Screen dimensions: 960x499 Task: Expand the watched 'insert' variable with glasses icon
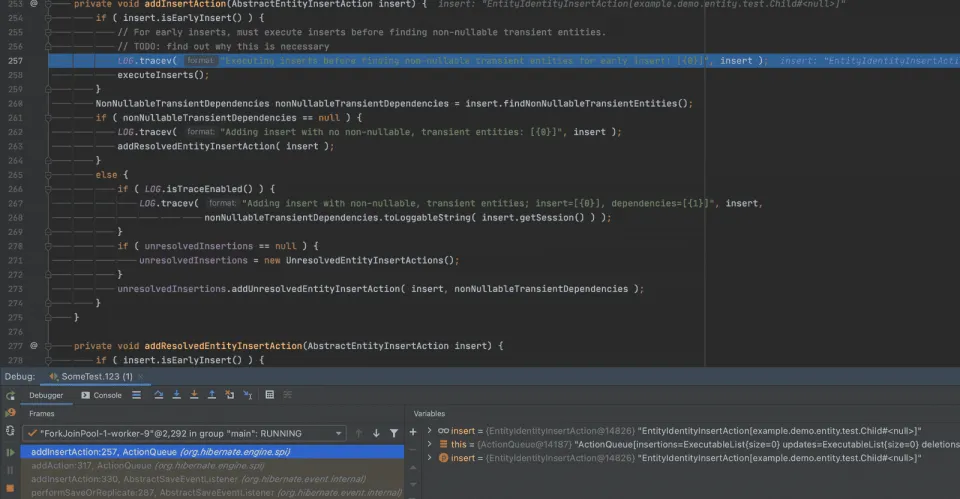[x=430, y=431]
